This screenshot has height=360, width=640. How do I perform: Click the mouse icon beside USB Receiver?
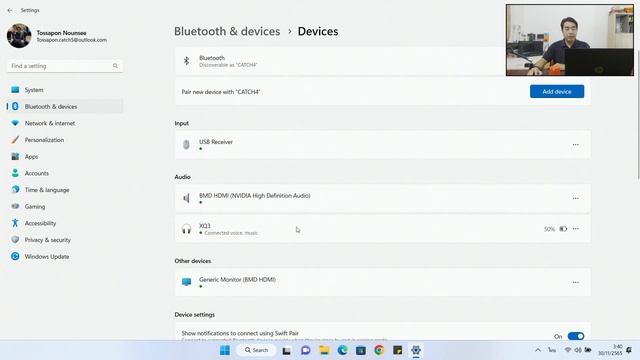[186, 144]
